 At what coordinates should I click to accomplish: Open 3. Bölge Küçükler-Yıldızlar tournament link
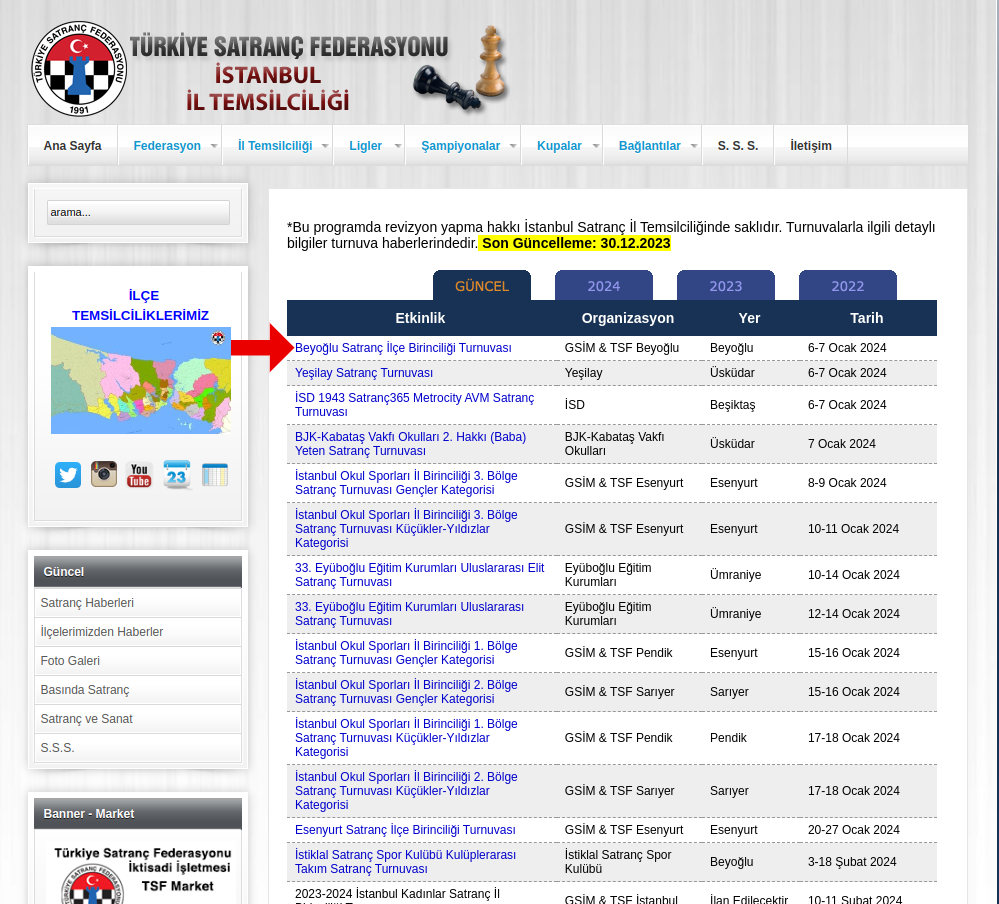(x=406, y=528)
